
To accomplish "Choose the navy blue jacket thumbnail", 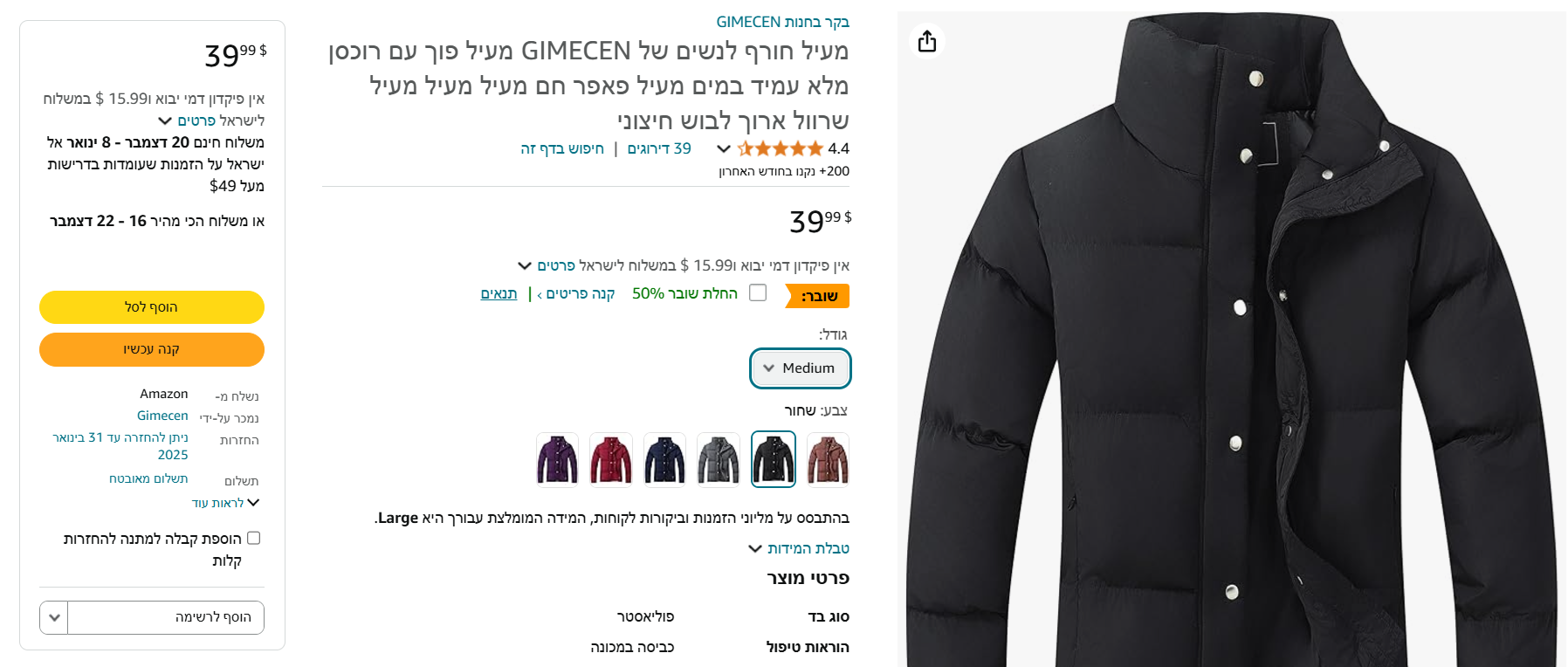I will [x=665, y=459].
